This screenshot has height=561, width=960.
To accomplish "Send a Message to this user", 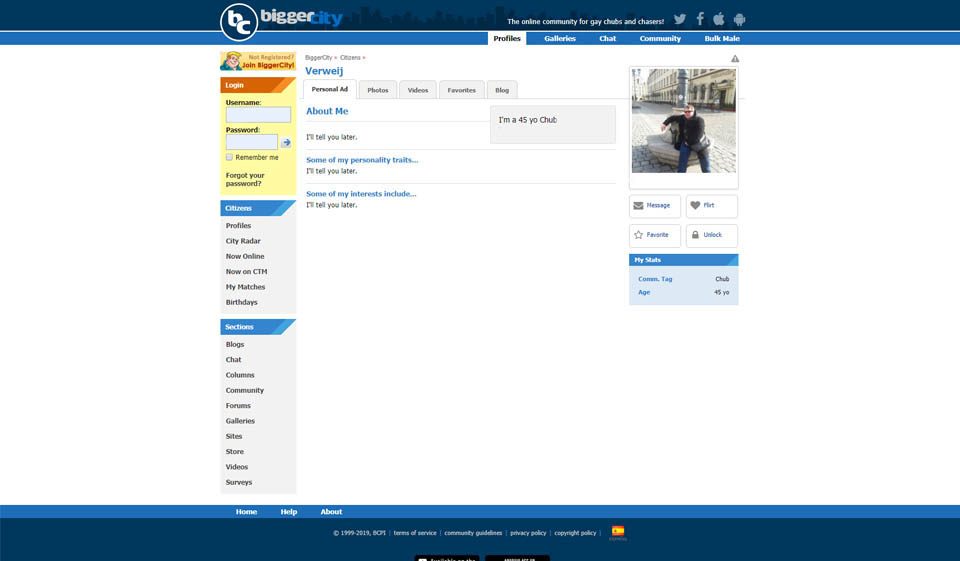I will (655, 206).
